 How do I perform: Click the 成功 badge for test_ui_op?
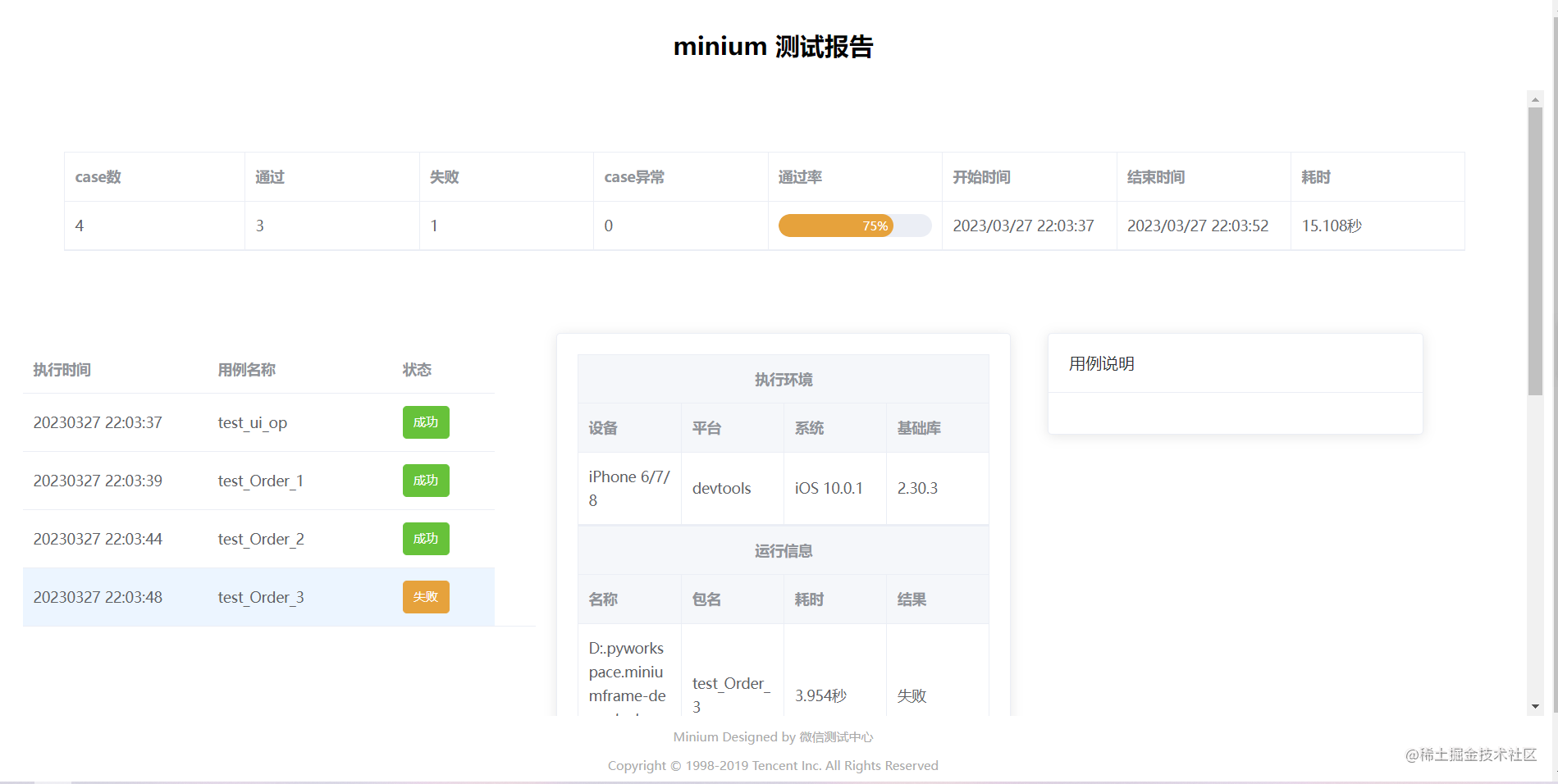[426, 422]
